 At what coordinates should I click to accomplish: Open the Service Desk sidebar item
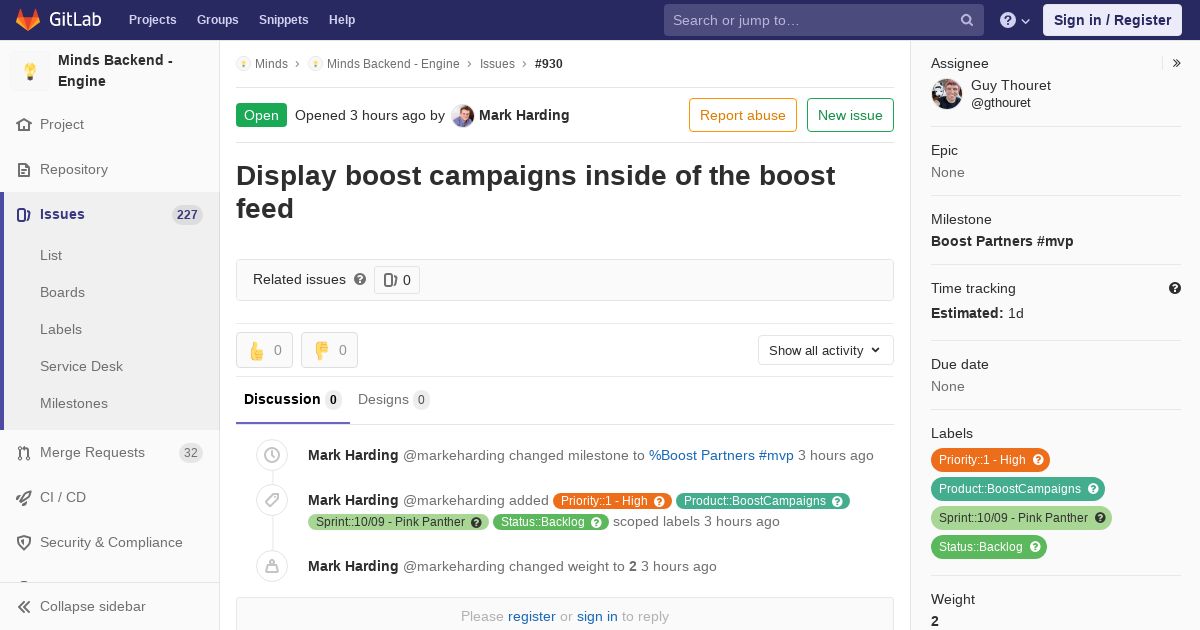(81, 367)
